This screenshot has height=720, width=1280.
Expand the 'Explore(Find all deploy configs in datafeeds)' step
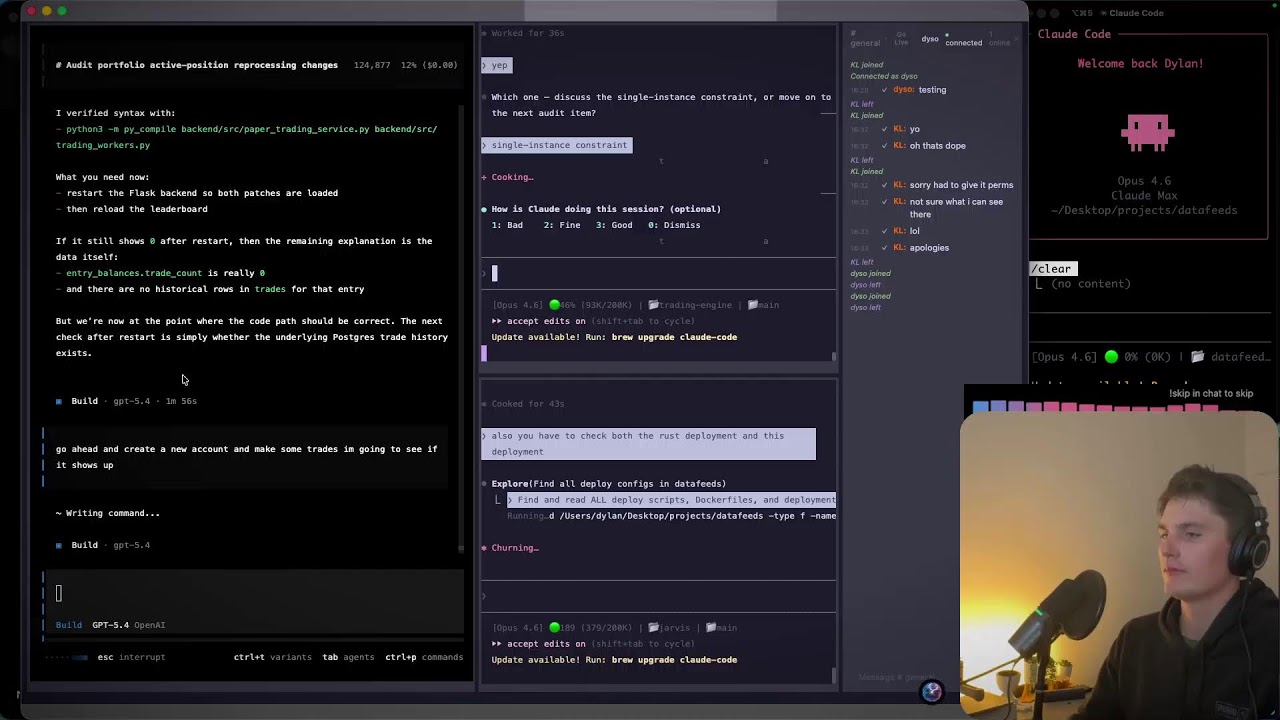pos(608,484)
